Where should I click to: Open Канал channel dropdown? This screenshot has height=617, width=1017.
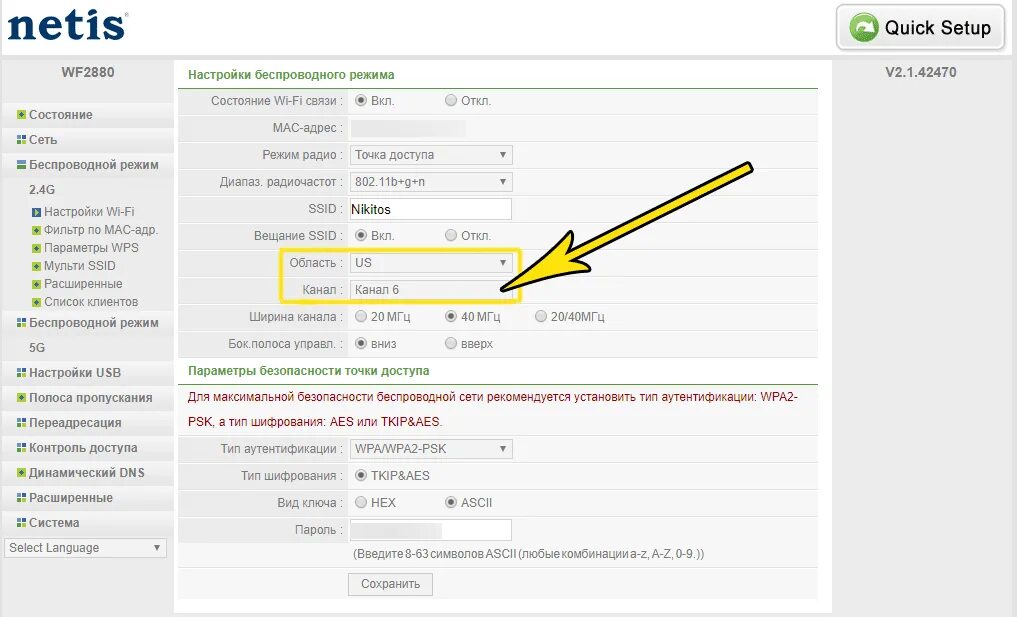point(431,290)
